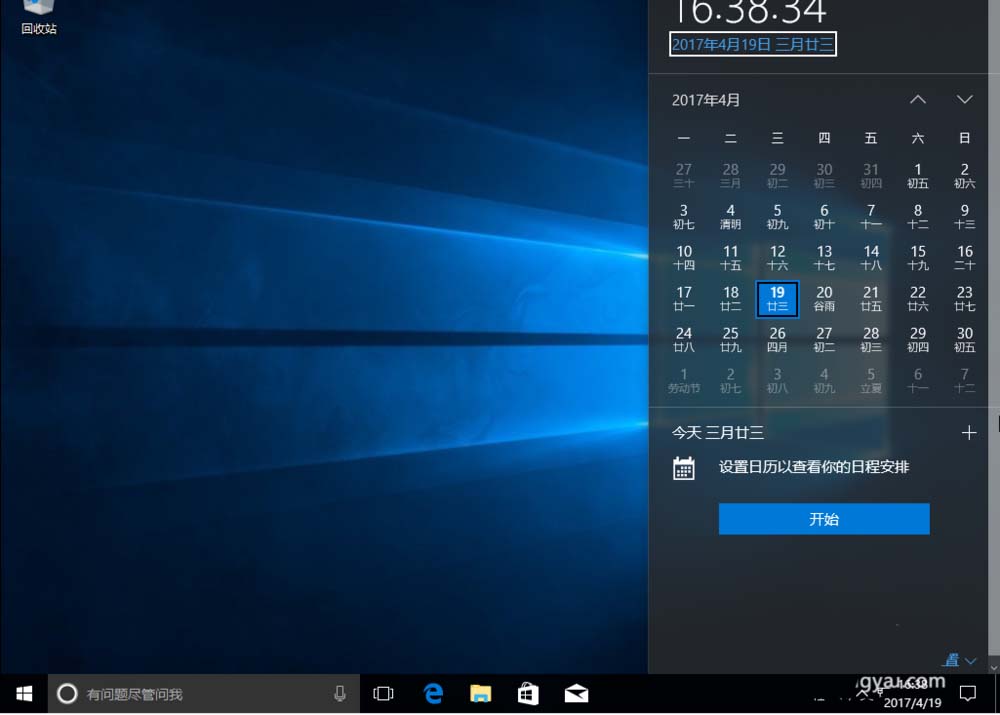The height and width of the screenshot is (715, 1000).
Task: Open the Action Center notification icon
Action: pos(967,693)
